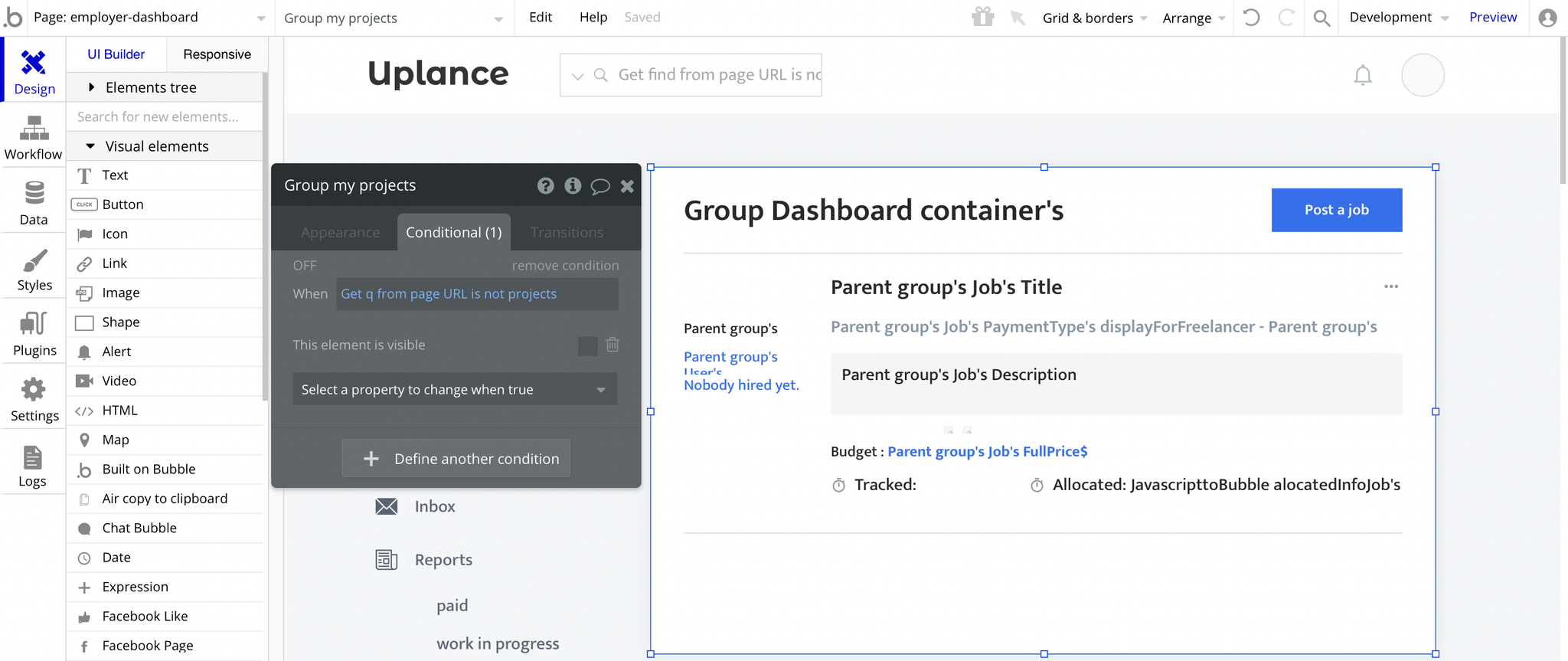
Task: Select the Conditional (1) tab
Action: [454, 232]
